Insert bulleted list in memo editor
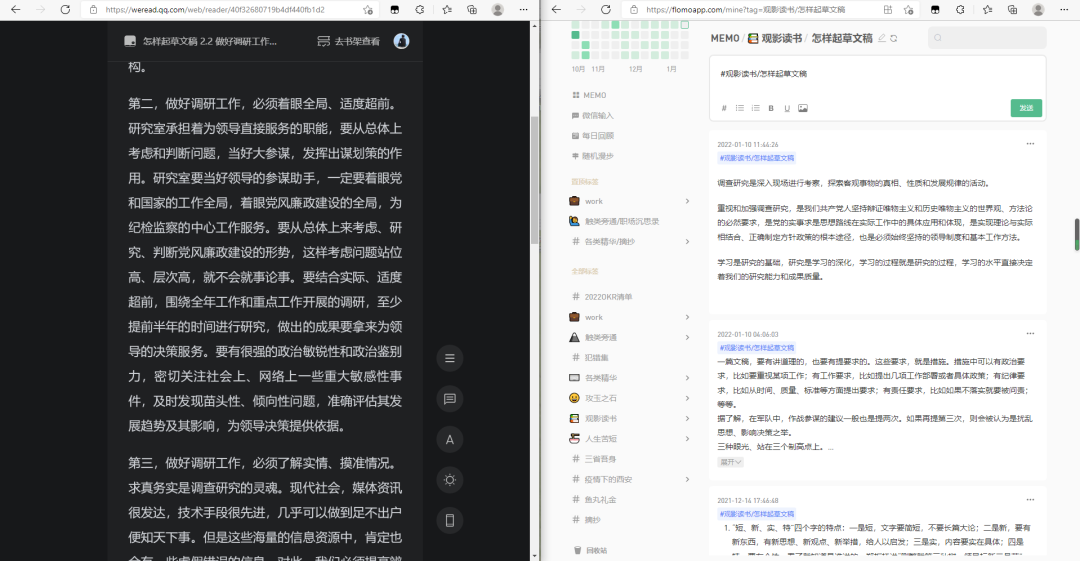The height and width of the screenshot is (561, 1080). click(740, 108)
